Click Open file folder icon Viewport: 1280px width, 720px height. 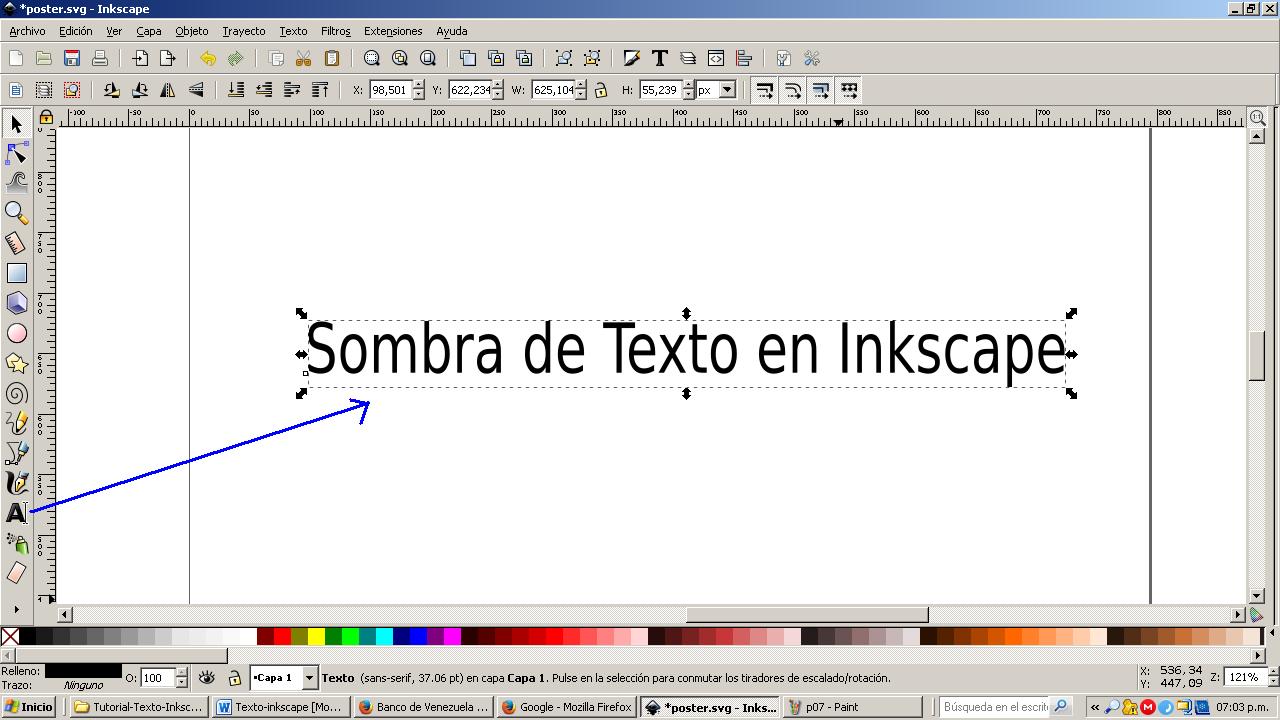click(x=44, y=58)
